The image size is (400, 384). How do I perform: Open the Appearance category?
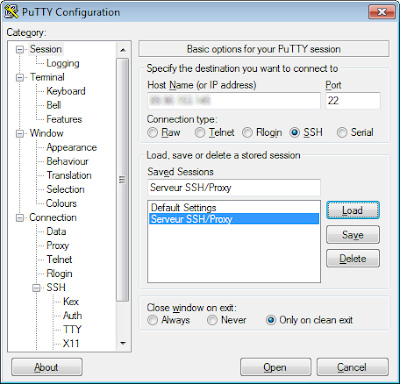(71, 147)
